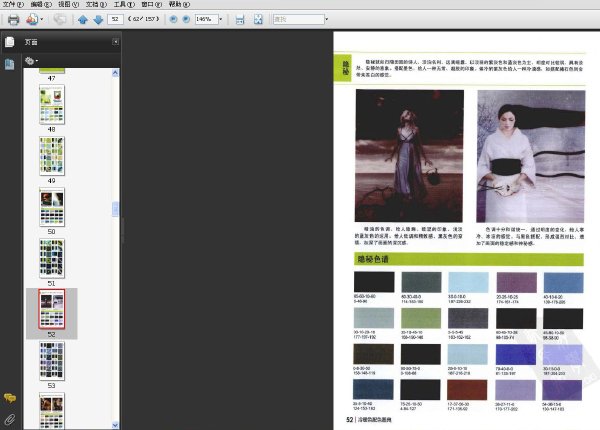Image resolution: width=600 pixels, height=430 pixels.
Task: Collapse the 页面 pages panel
Action: tap(115, 42)
